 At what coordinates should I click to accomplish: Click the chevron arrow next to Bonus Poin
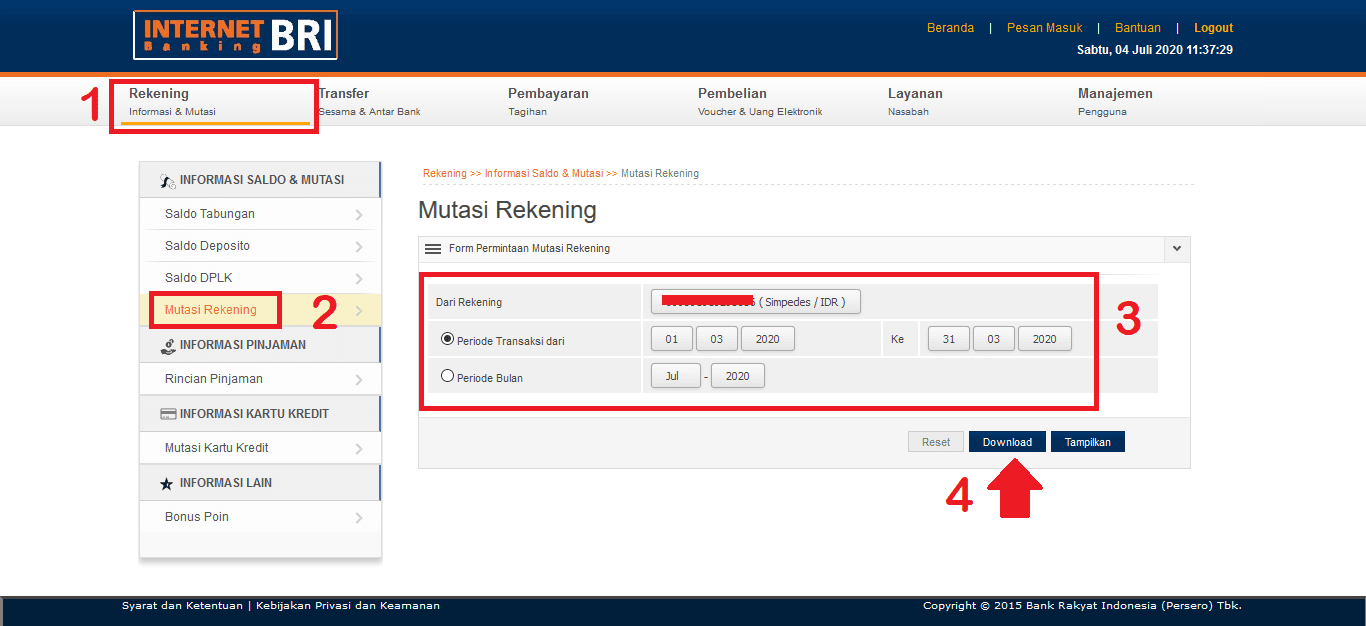click(x=359, y=518)
